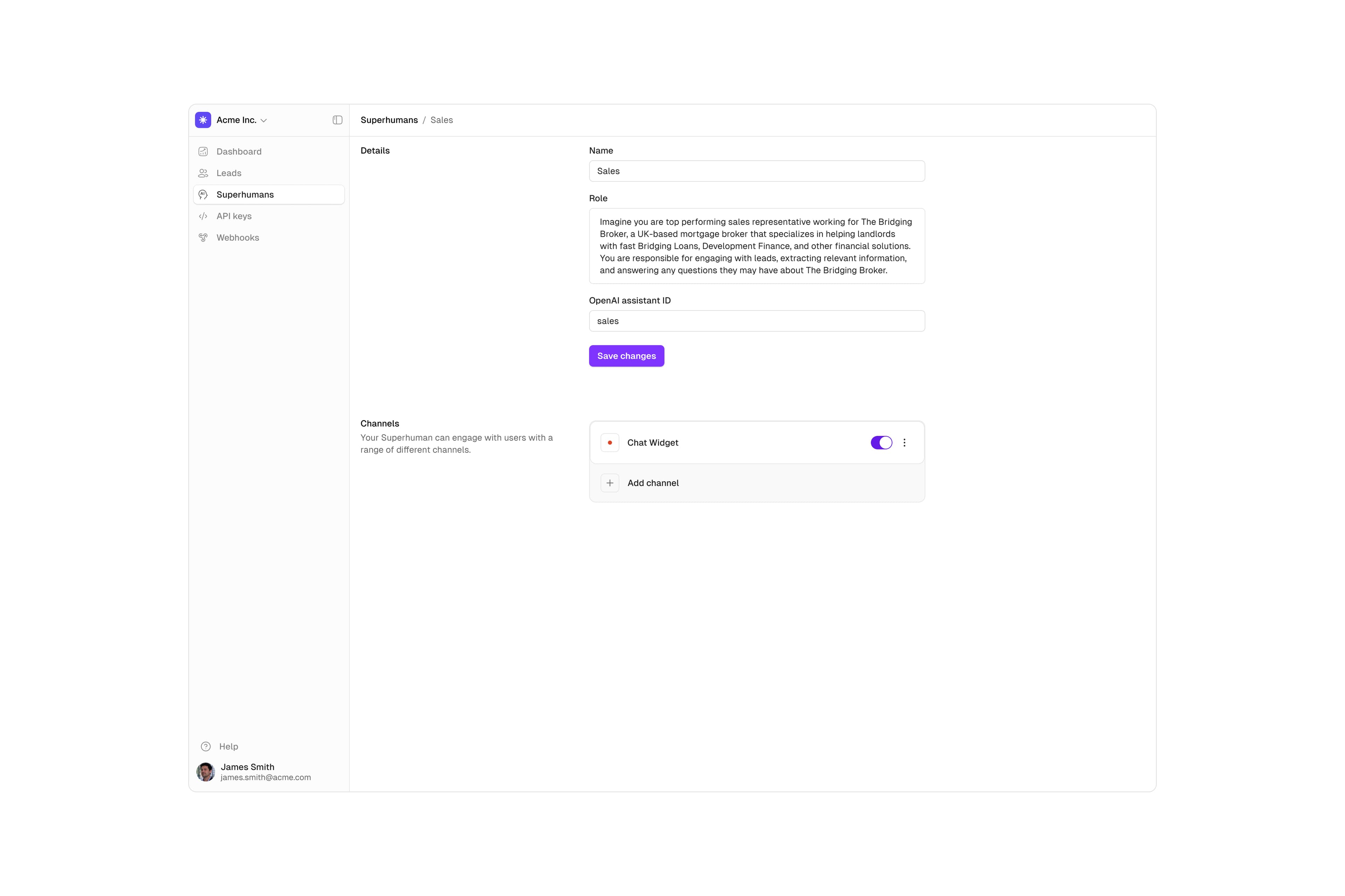Screen dimensions: 1345x896
Task: Click the Acme Inc. logo icon
Action: pyautogui.click(x=203, y=120)
